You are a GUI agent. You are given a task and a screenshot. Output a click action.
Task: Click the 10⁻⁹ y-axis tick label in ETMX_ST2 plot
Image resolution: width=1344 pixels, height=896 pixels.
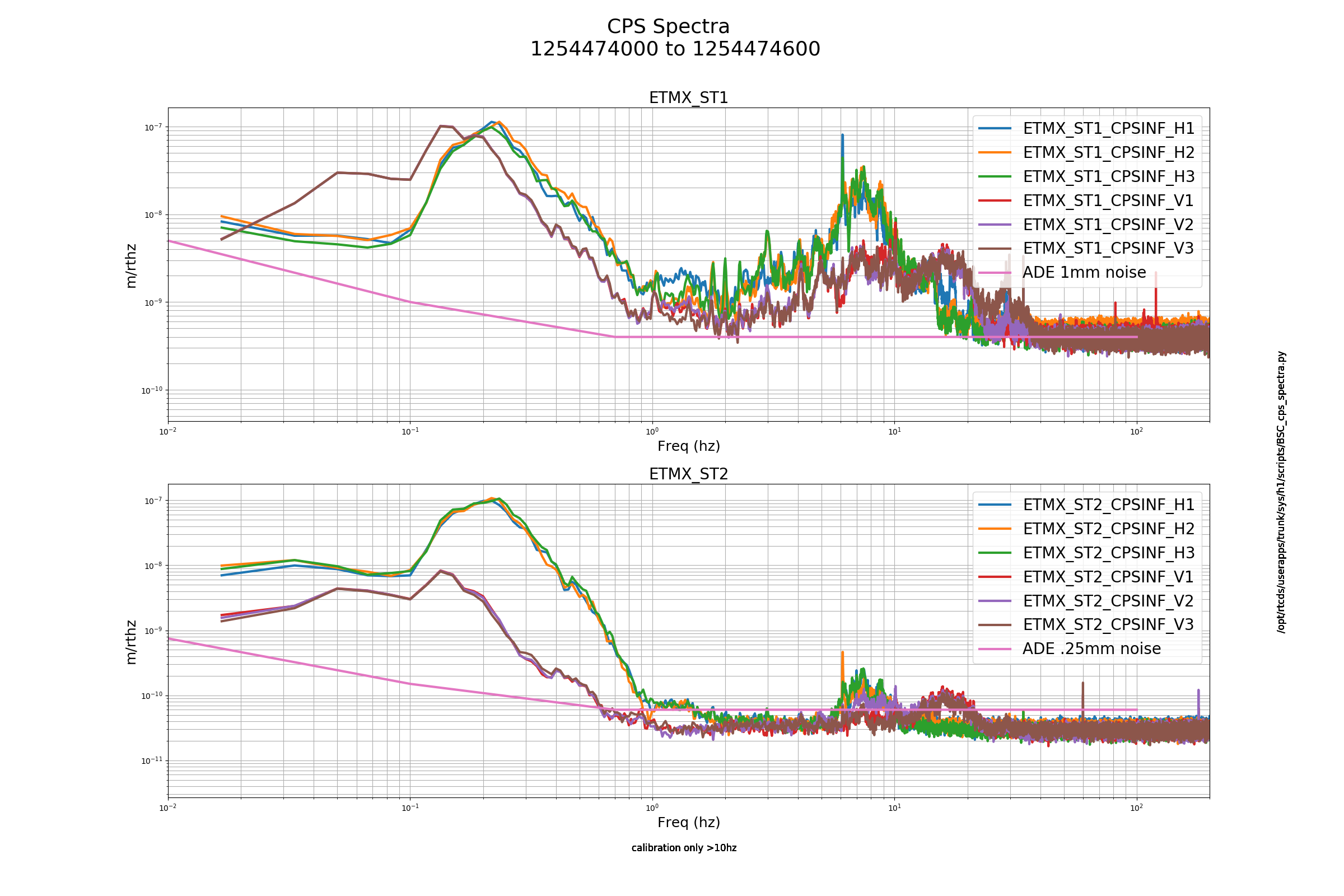[x=153, y=631]
